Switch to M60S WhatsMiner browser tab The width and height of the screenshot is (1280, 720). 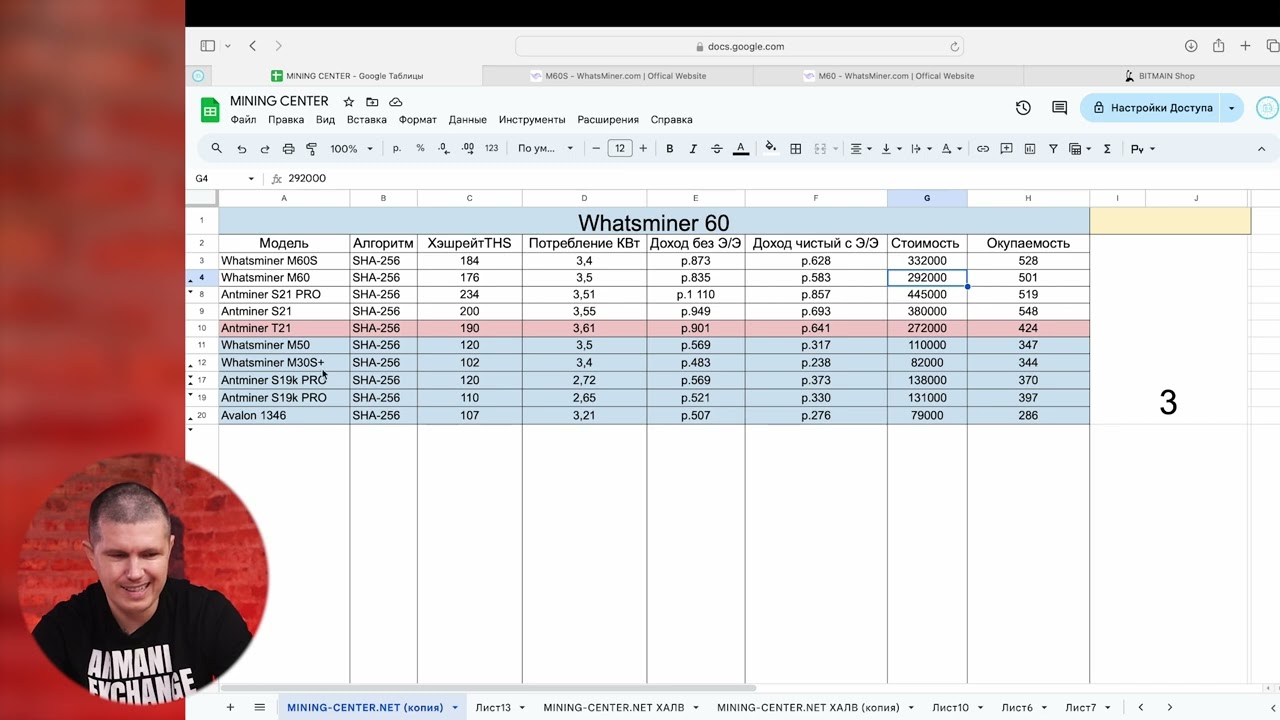click(617, 76)
